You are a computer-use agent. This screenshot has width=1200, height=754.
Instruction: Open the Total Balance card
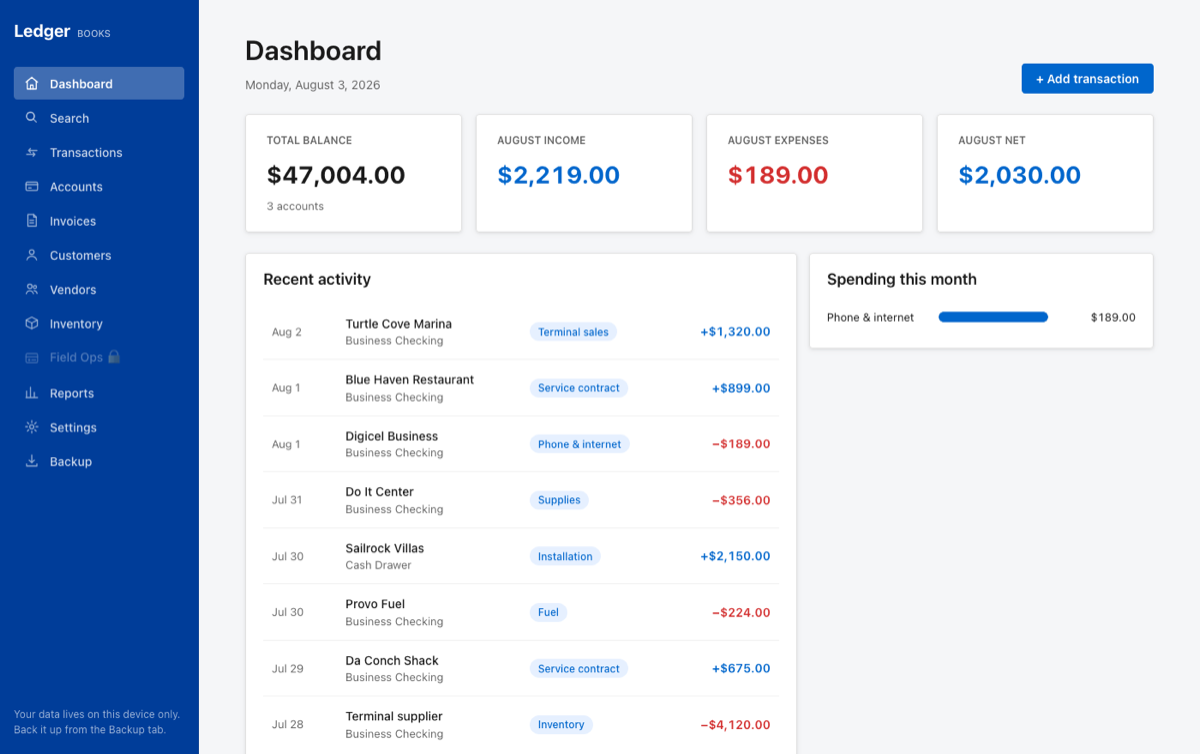pyautogui.click(x=353, y=173)
